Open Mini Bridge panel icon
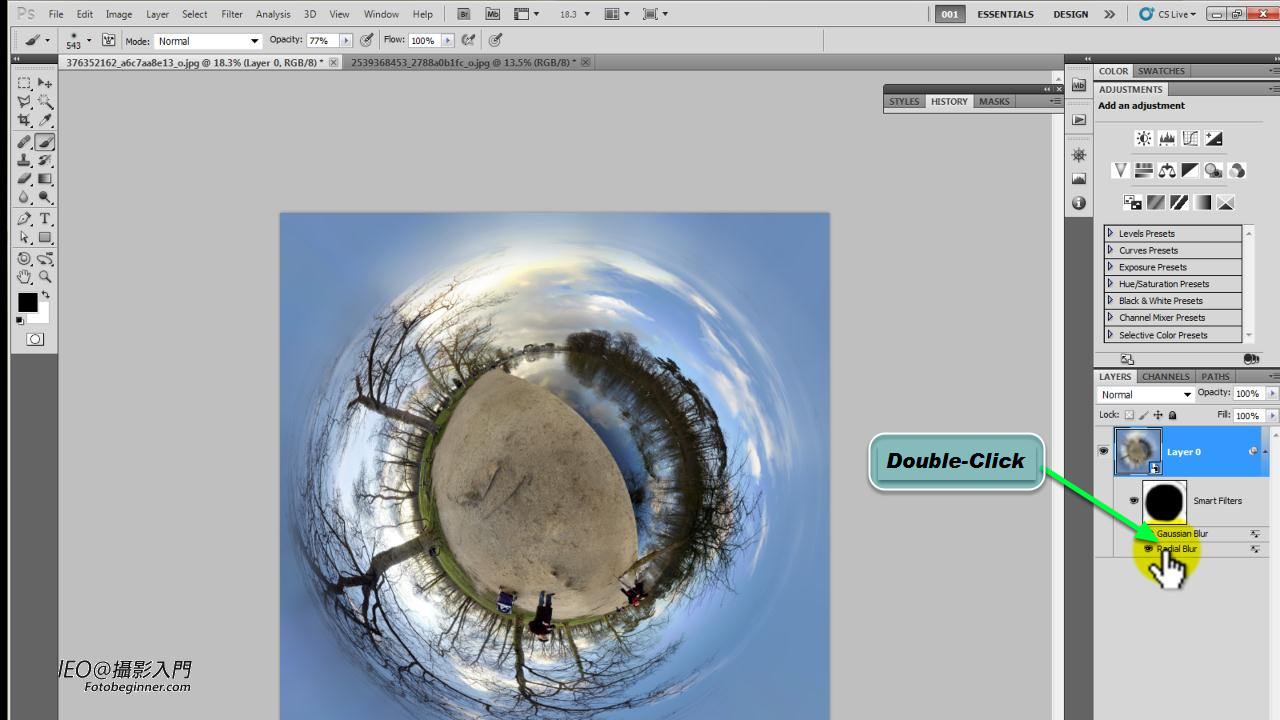The image size is (1280, 720). [x=1078, y=86]
